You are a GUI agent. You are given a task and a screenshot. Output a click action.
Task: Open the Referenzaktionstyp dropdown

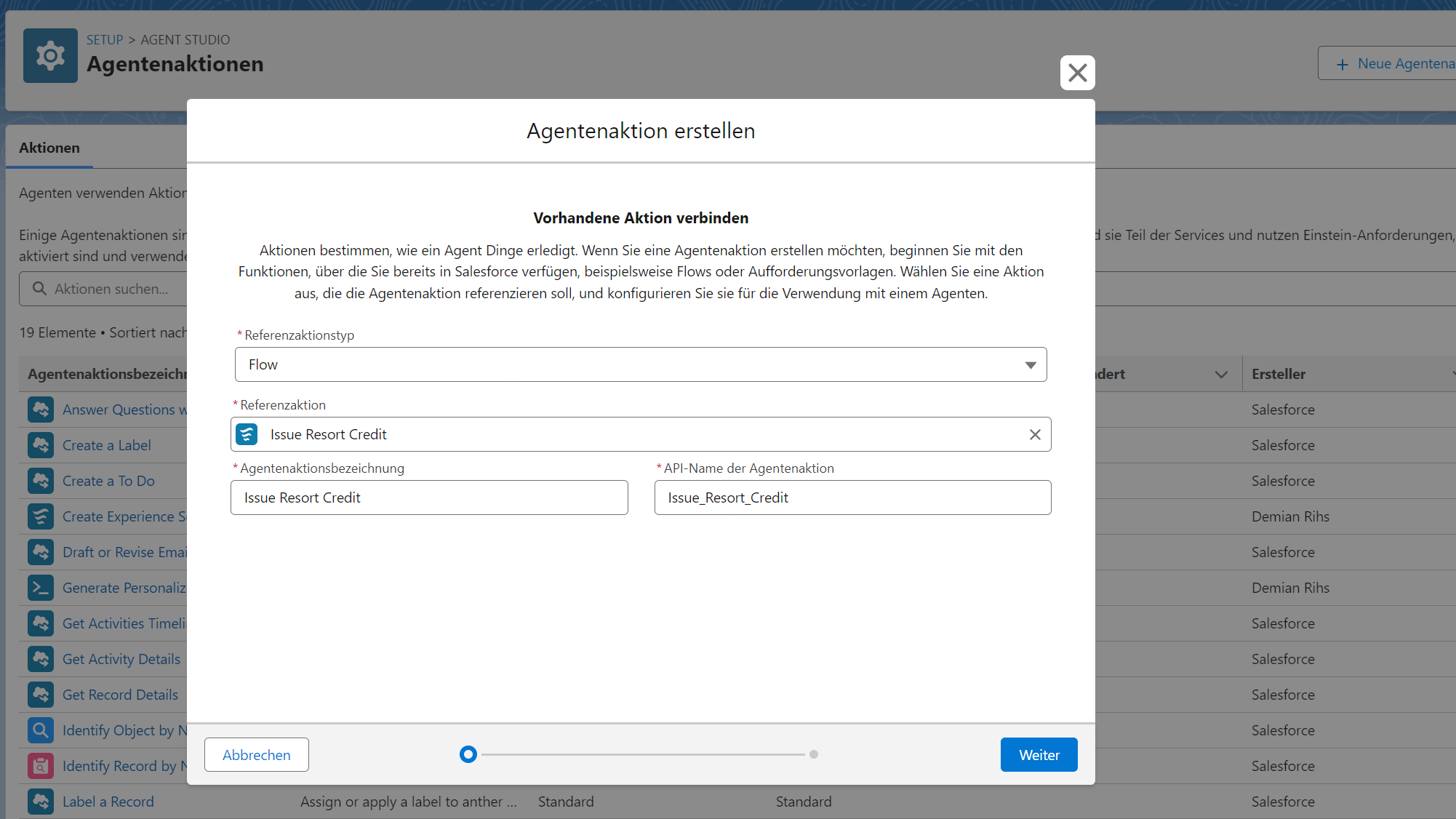[640, 364]
